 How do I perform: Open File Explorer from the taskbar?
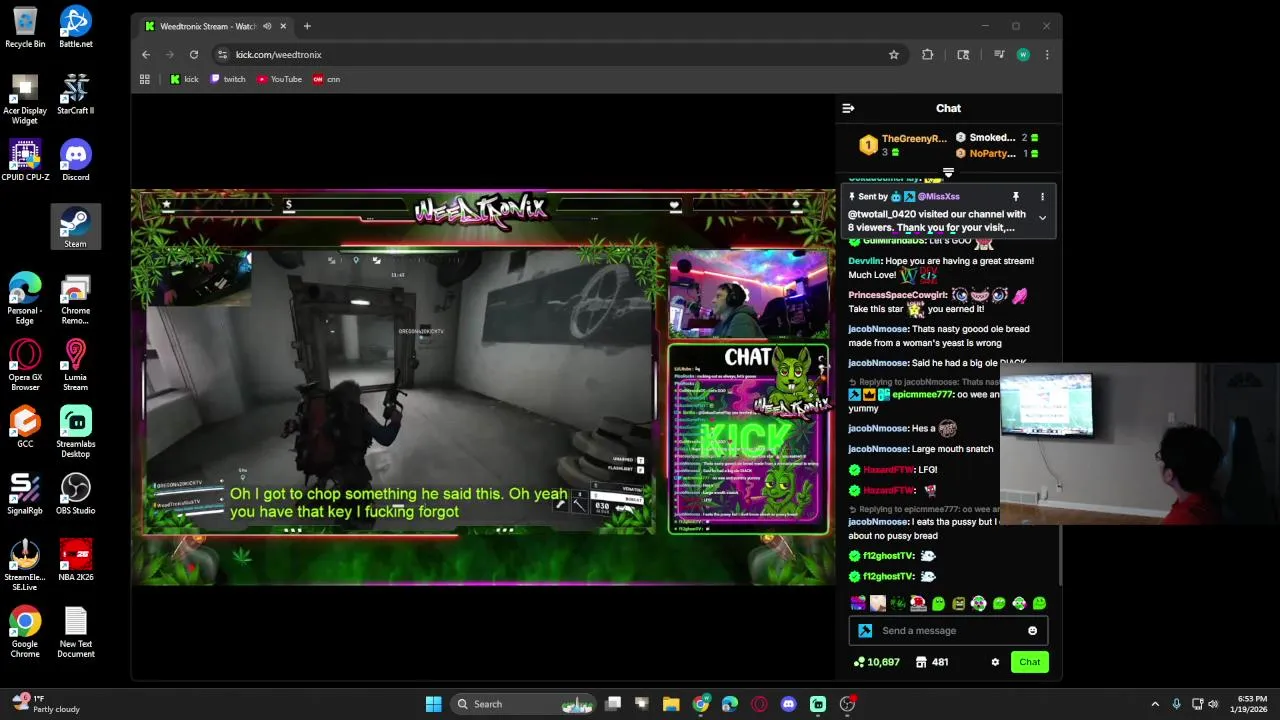point(671,704)
